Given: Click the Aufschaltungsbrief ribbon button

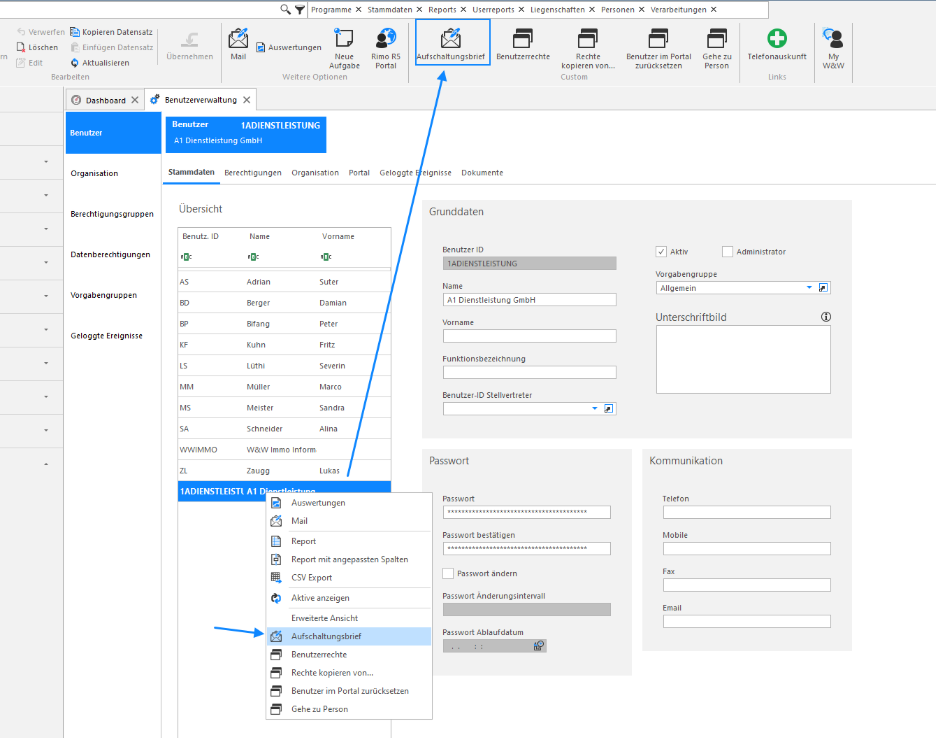Looking at the screenshot, I should pos(452,42).
